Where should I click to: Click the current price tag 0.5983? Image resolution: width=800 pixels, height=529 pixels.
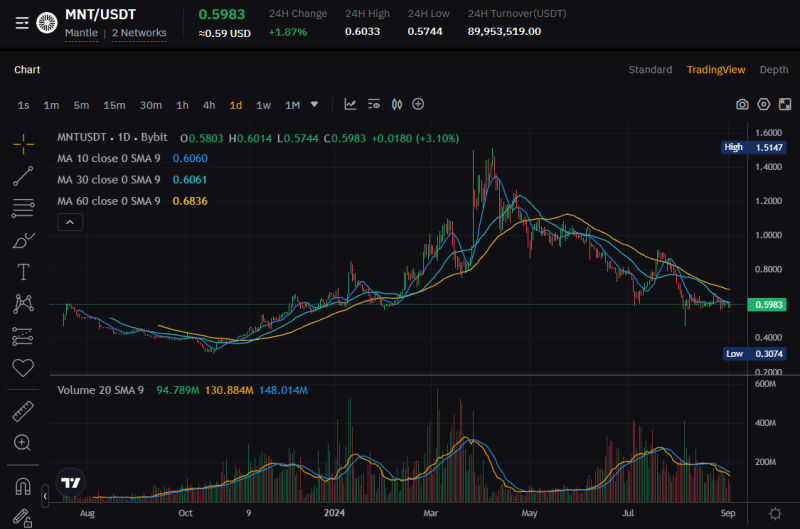point(767,305)
